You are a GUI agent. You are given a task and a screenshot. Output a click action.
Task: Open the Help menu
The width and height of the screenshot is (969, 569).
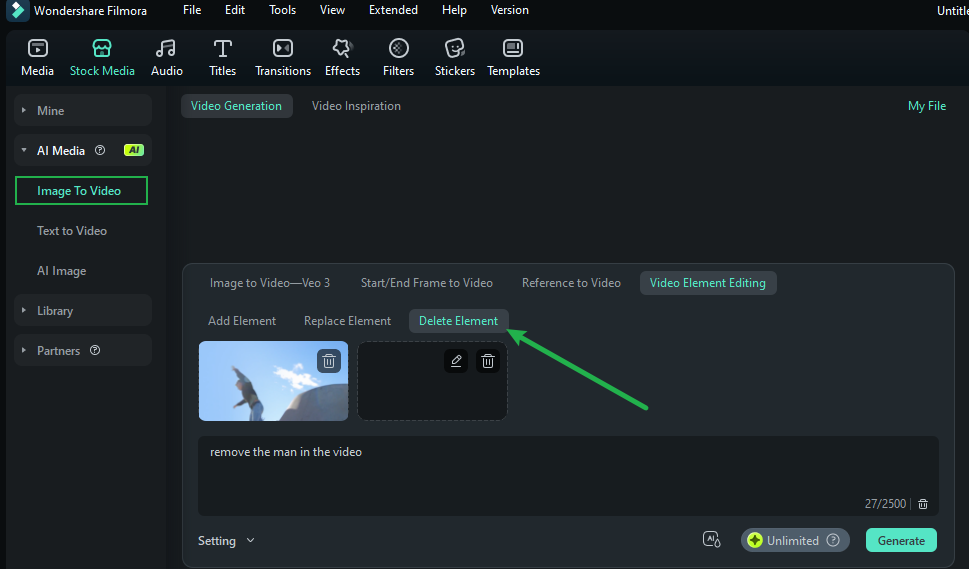[x=454, y=10]
